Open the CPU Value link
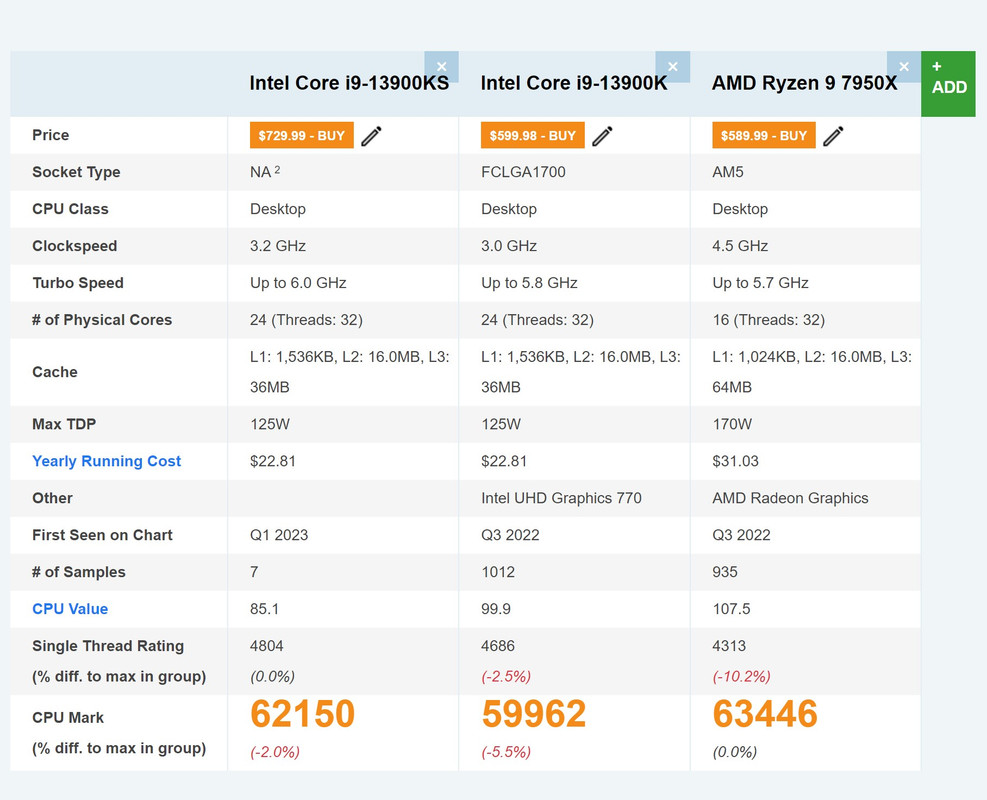The width and height of the screenshot is (987, 800). click(70, 609)
